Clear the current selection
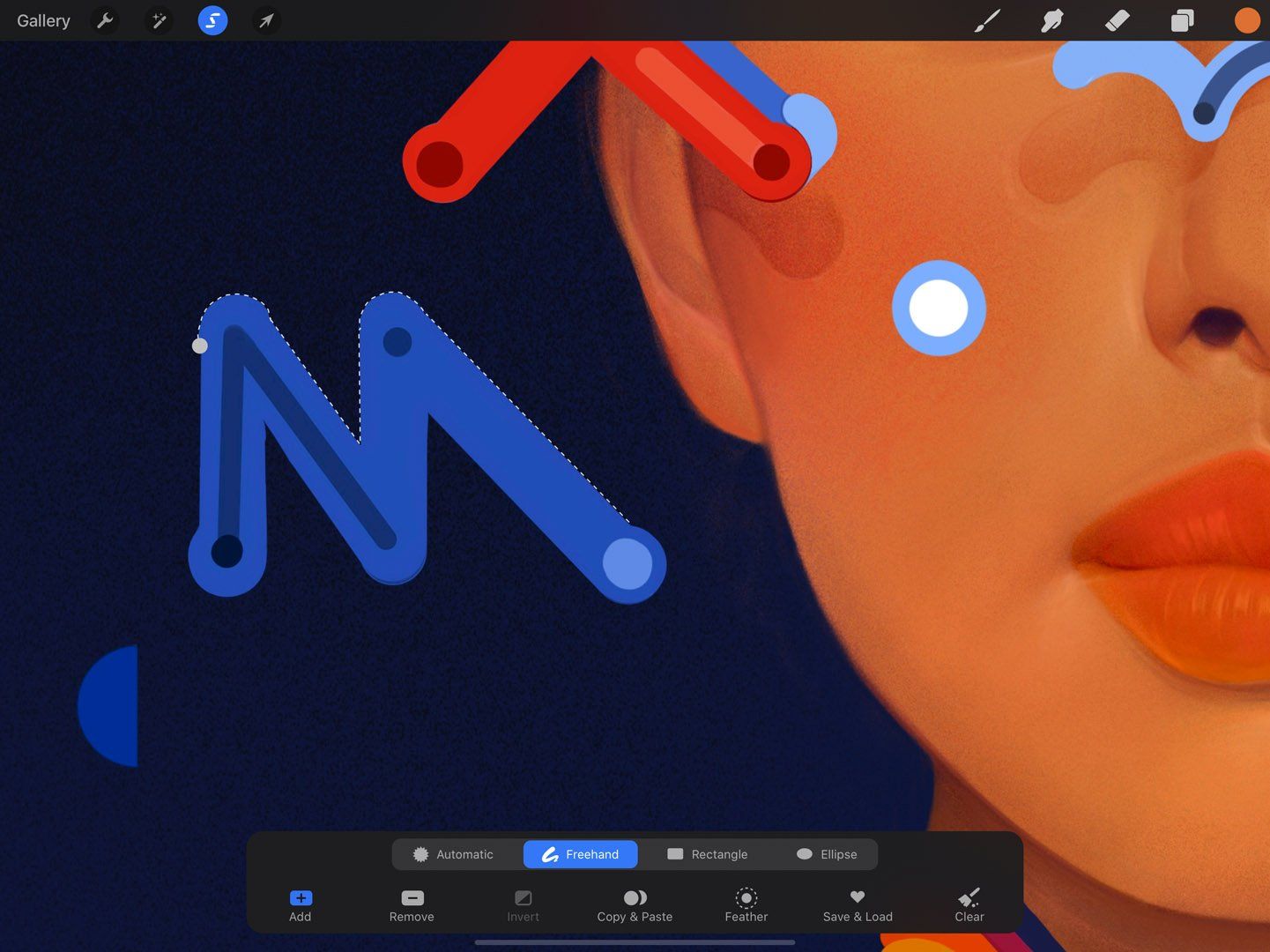Image resolution: width=1270 pixels, height=952 pixels. (x=969, y=905)
